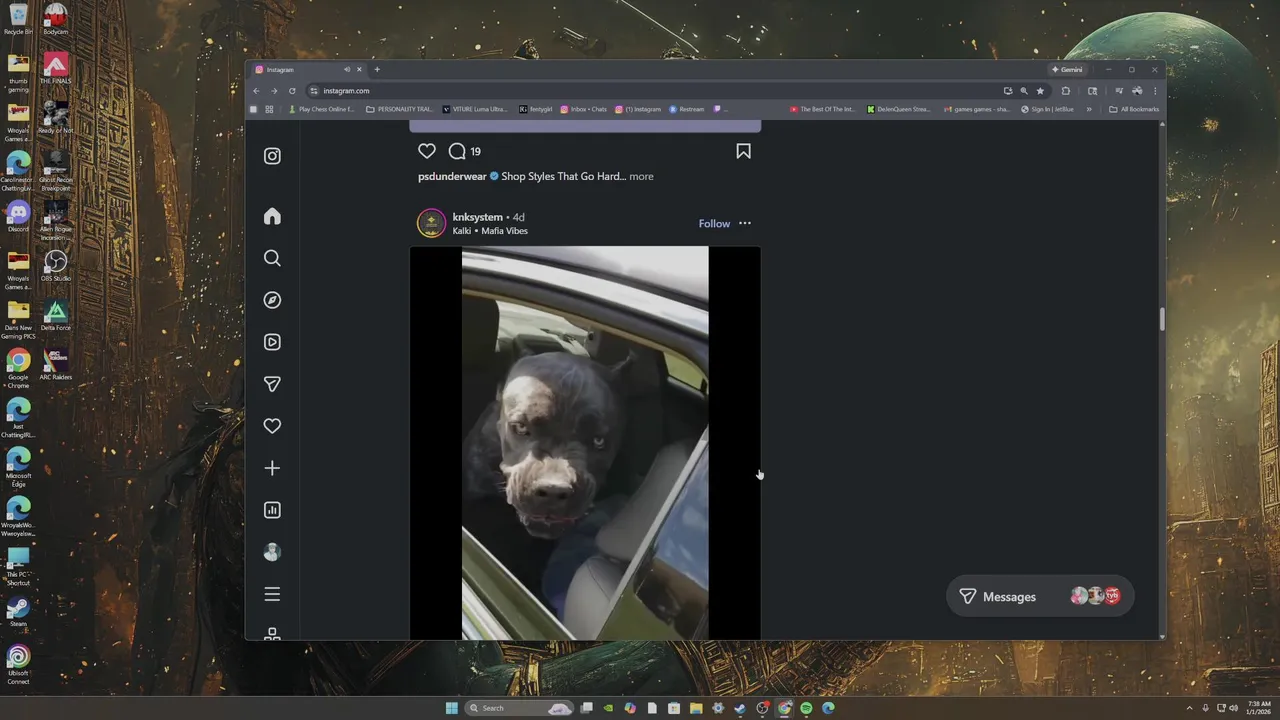Open Spotify from the taskbar

coord(806,708)
